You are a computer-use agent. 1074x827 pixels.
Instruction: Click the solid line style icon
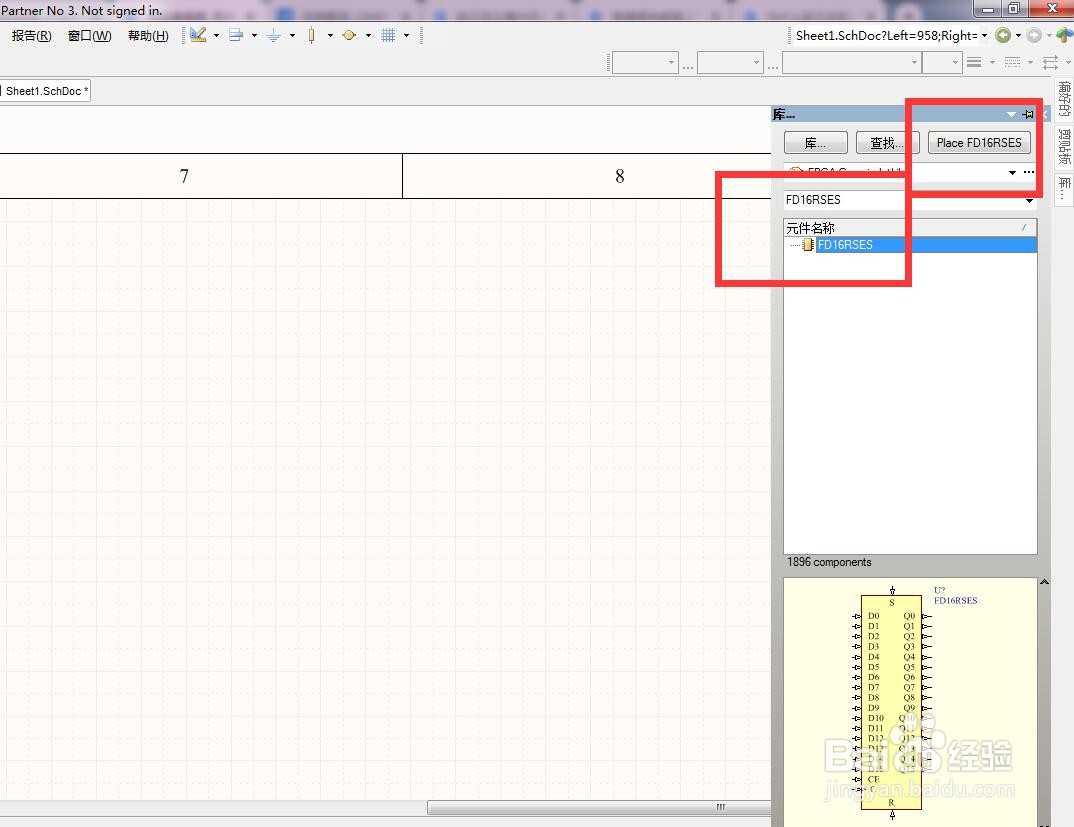(x=974, y=62)
